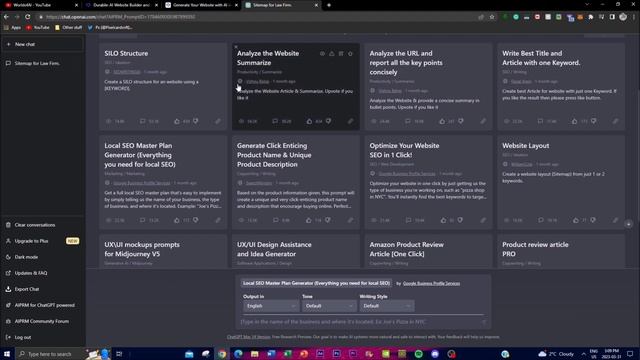Open comments on SILO Structure card

[142, 121]
